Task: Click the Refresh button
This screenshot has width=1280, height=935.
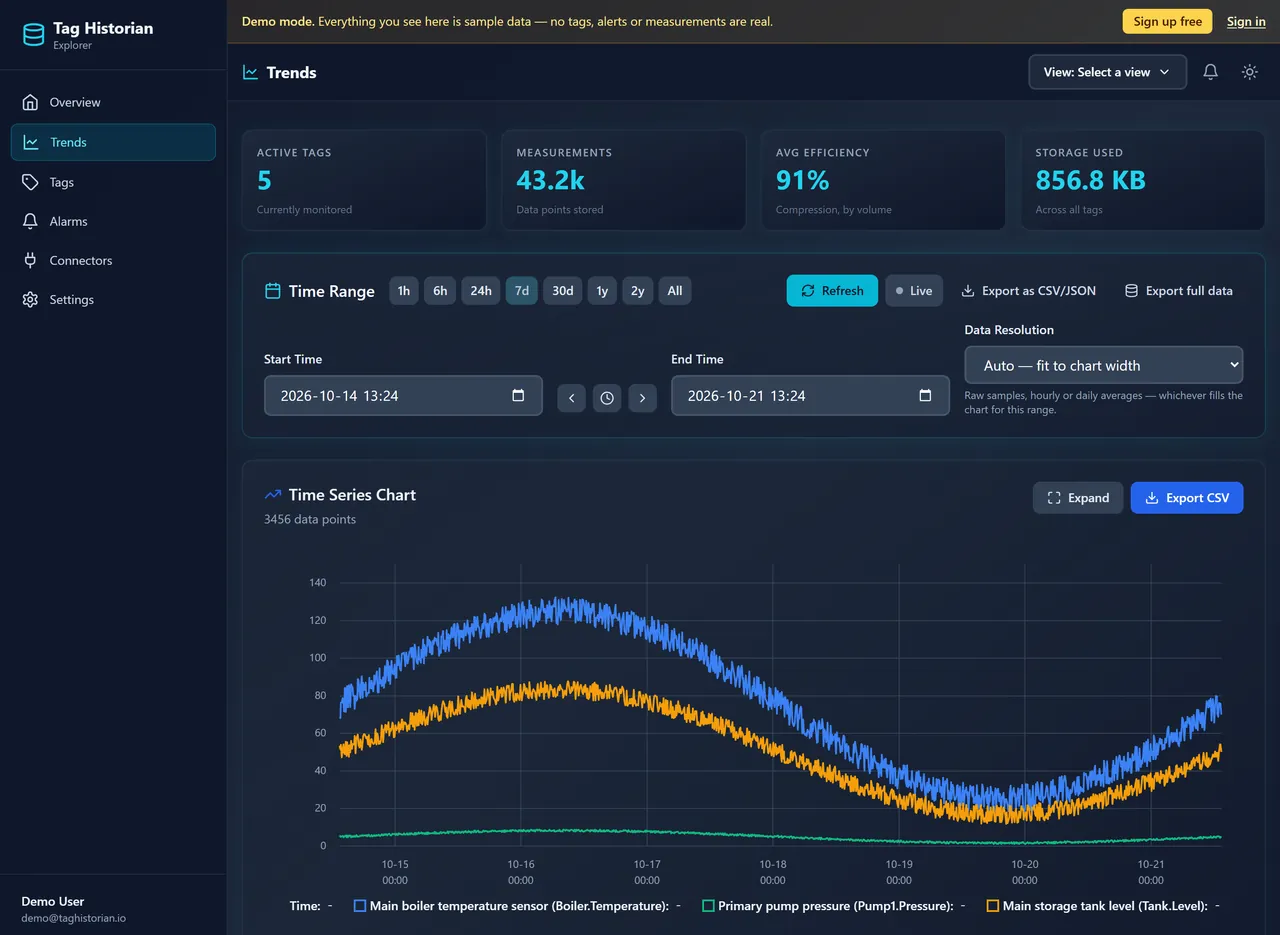Action: 832,291
